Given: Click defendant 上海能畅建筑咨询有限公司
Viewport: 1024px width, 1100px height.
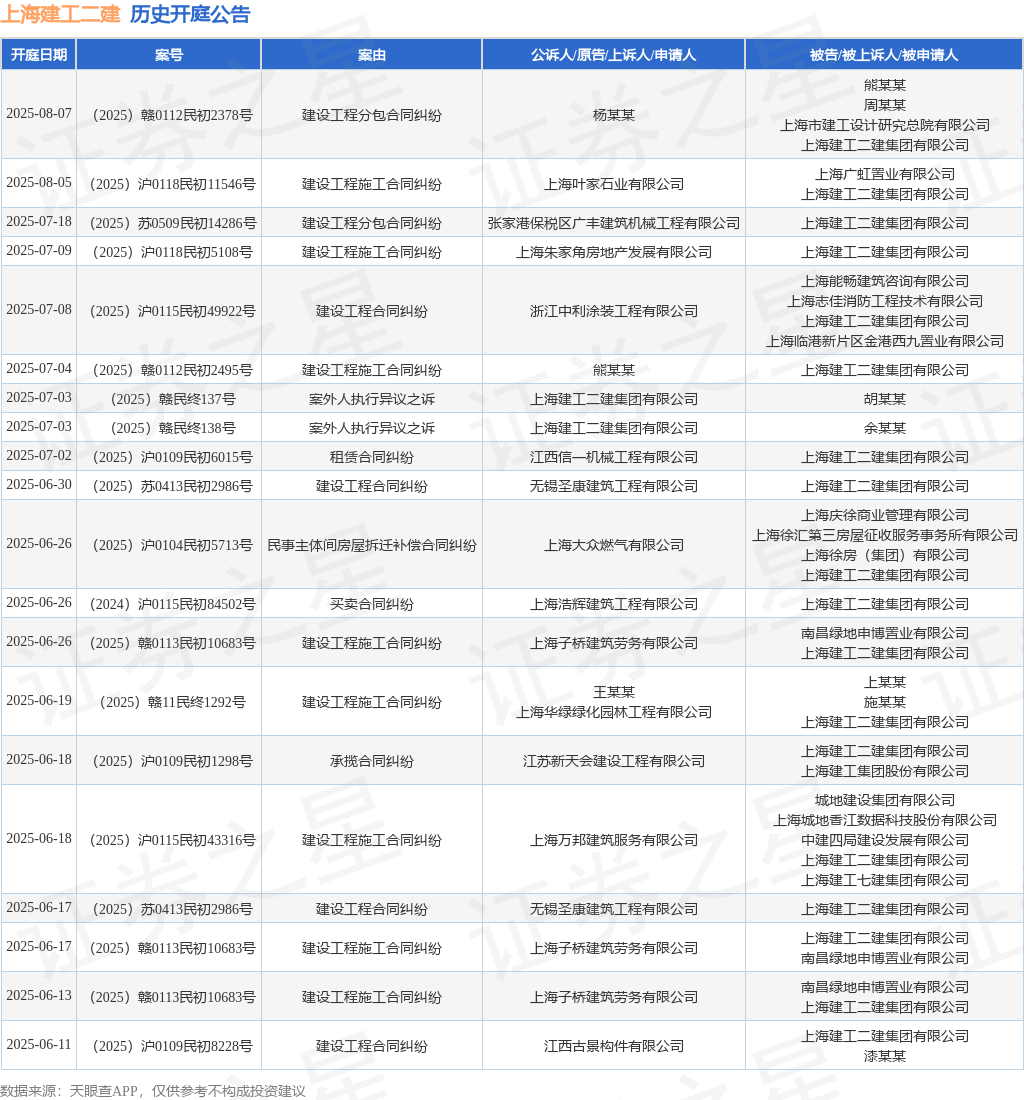Looking at the screenshot, I should pyautogui.click(x=884, y=281).
